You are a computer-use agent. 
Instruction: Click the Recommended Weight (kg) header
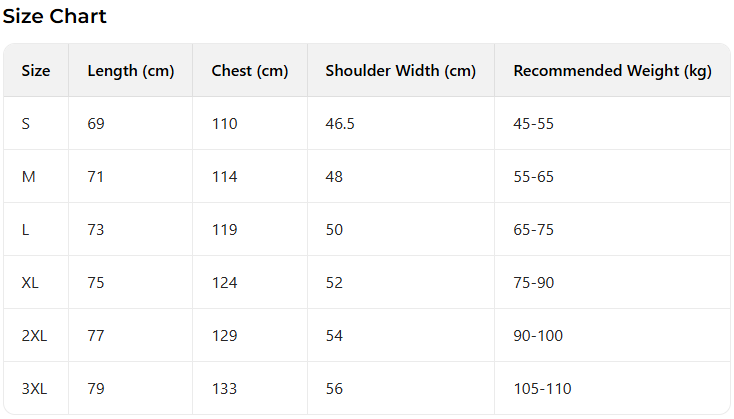click(612, 71)
